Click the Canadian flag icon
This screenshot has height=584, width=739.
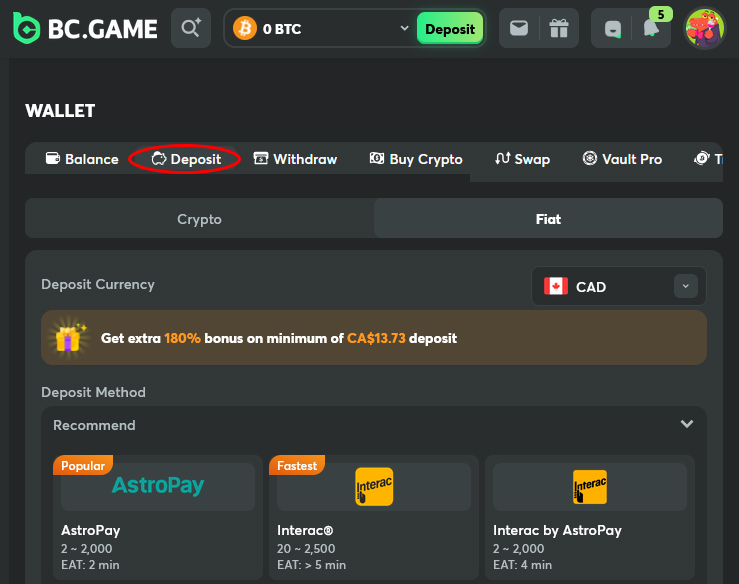pyautogui.click(x=556, y=286)
